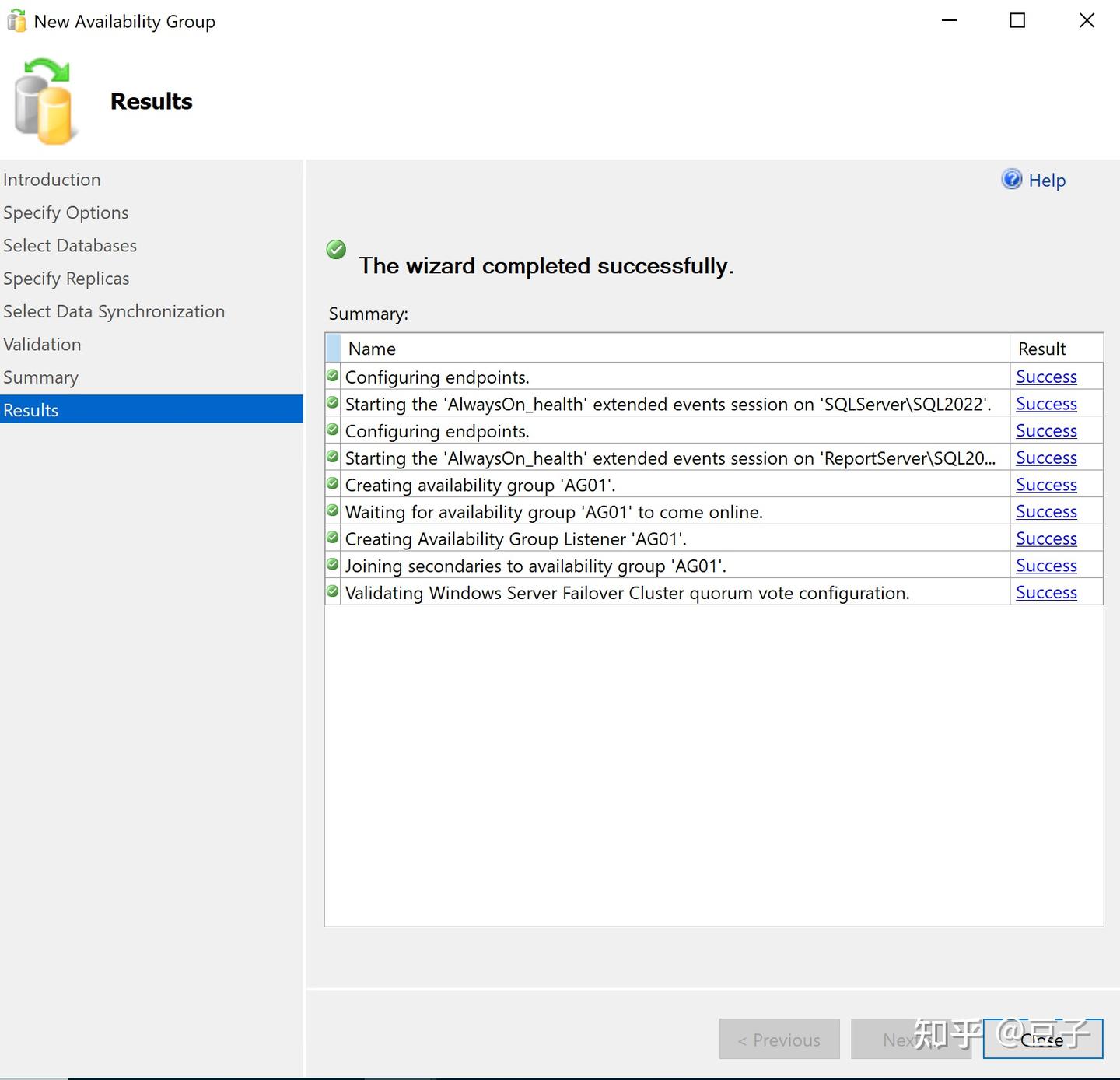Select the 'Joining secondaries to availability group' row text
Screen dimensions: 1120x1080
pos(536,566)
